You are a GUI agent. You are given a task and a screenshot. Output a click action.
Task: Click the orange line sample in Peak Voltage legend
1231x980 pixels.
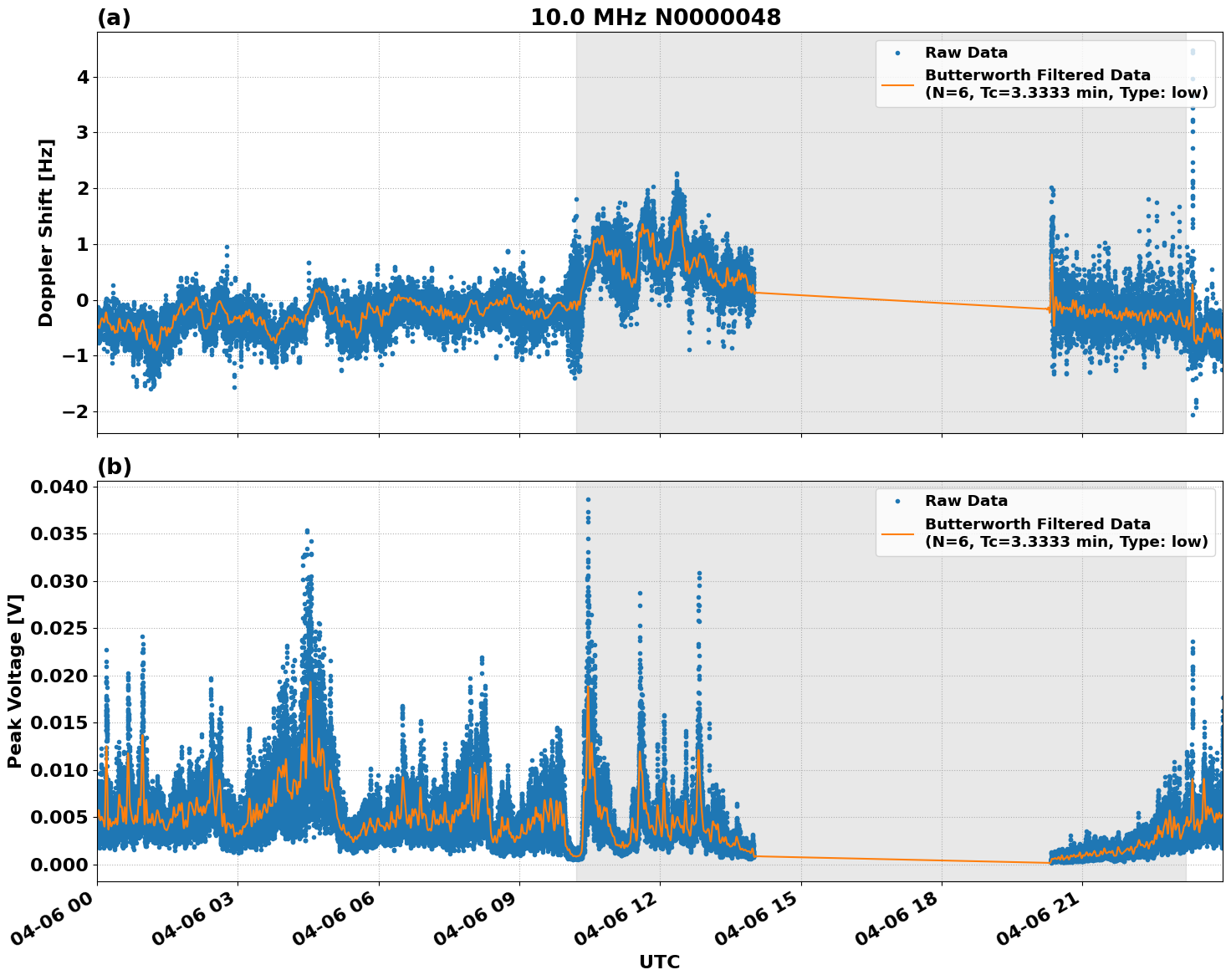coord(897,533)
